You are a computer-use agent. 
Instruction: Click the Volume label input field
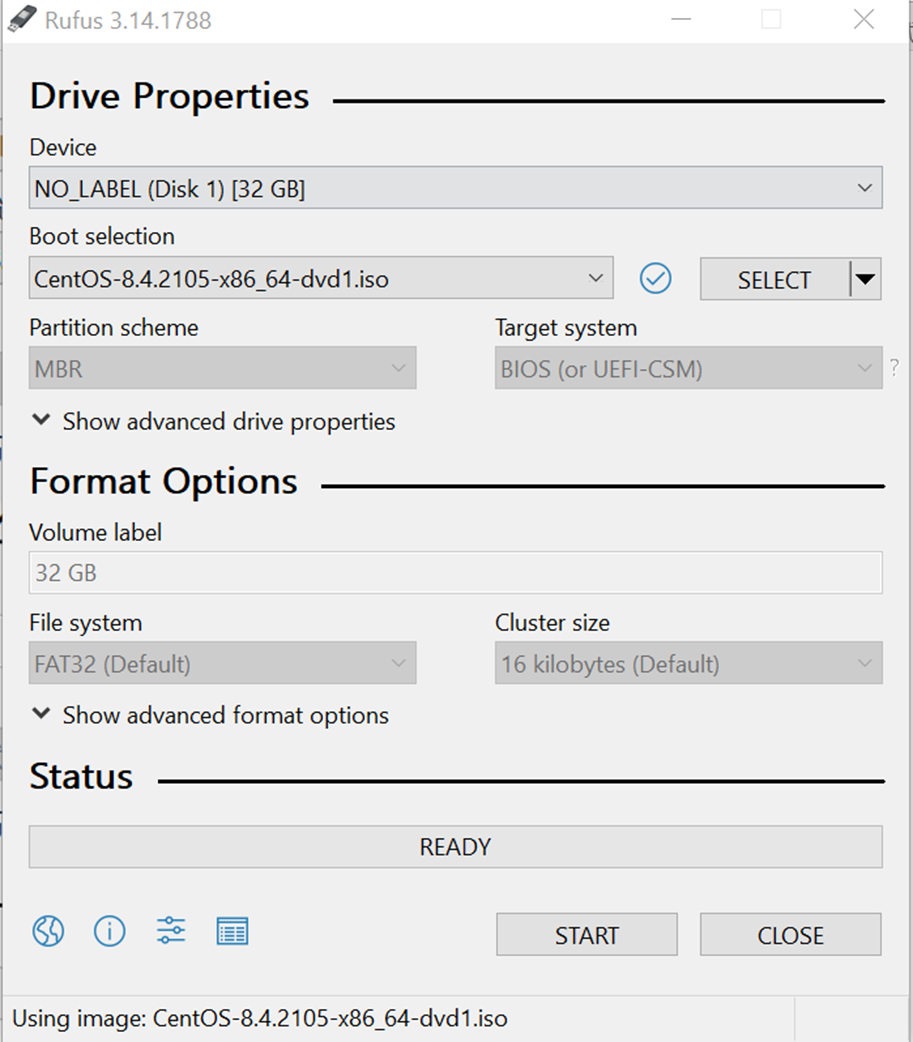coord(456,572)
